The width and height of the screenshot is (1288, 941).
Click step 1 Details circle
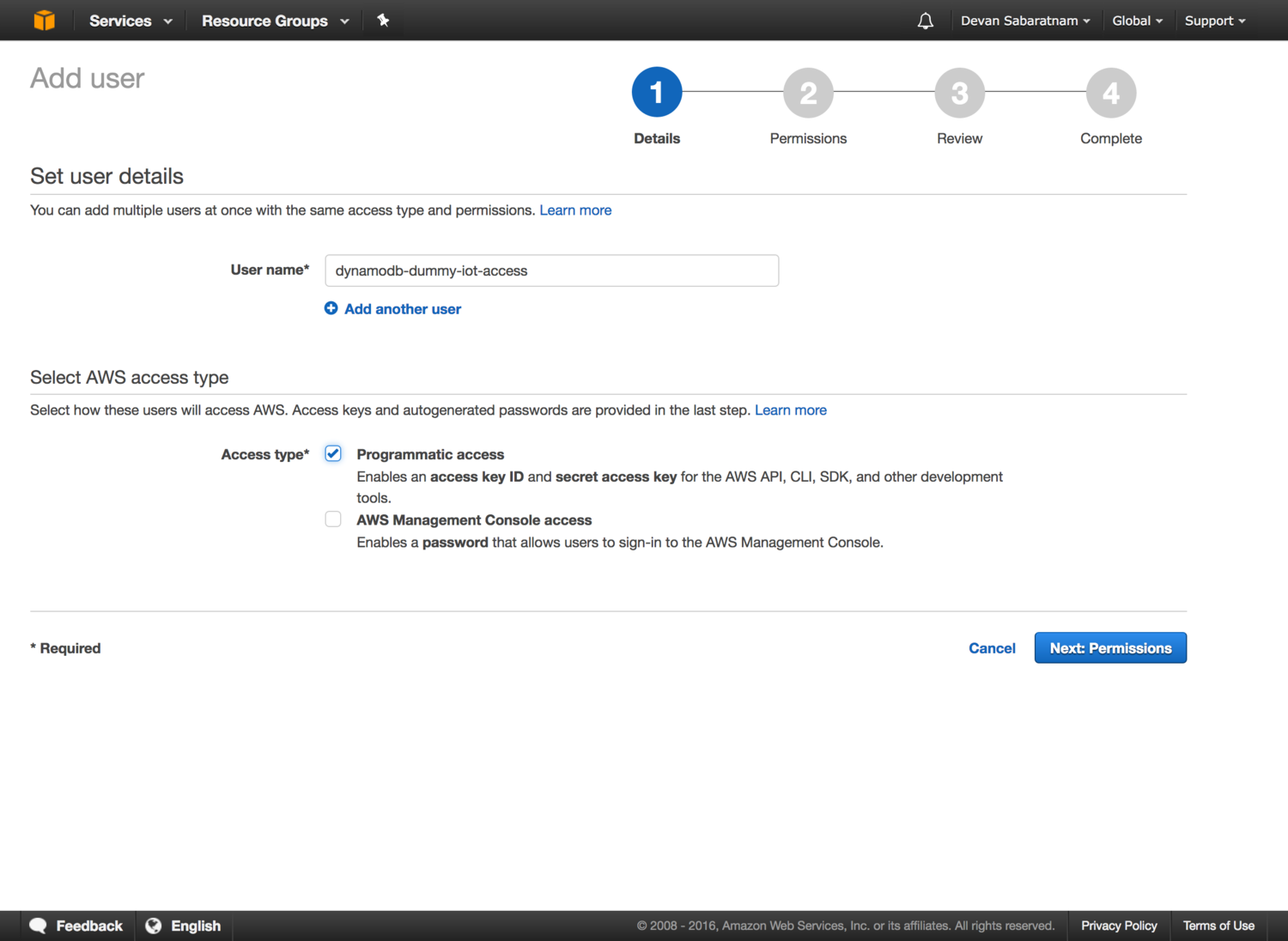coord(657,93)
